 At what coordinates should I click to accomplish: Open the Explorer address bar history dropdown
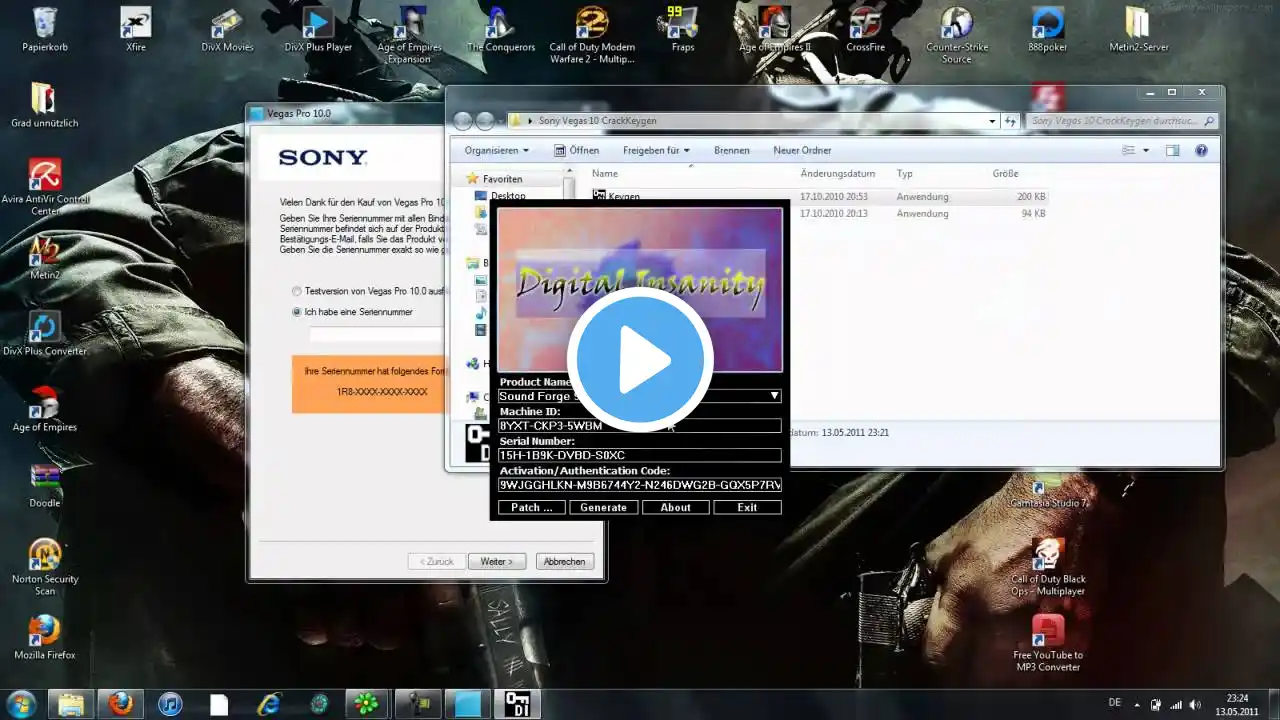pyautogui.click(x=992, y=121)
